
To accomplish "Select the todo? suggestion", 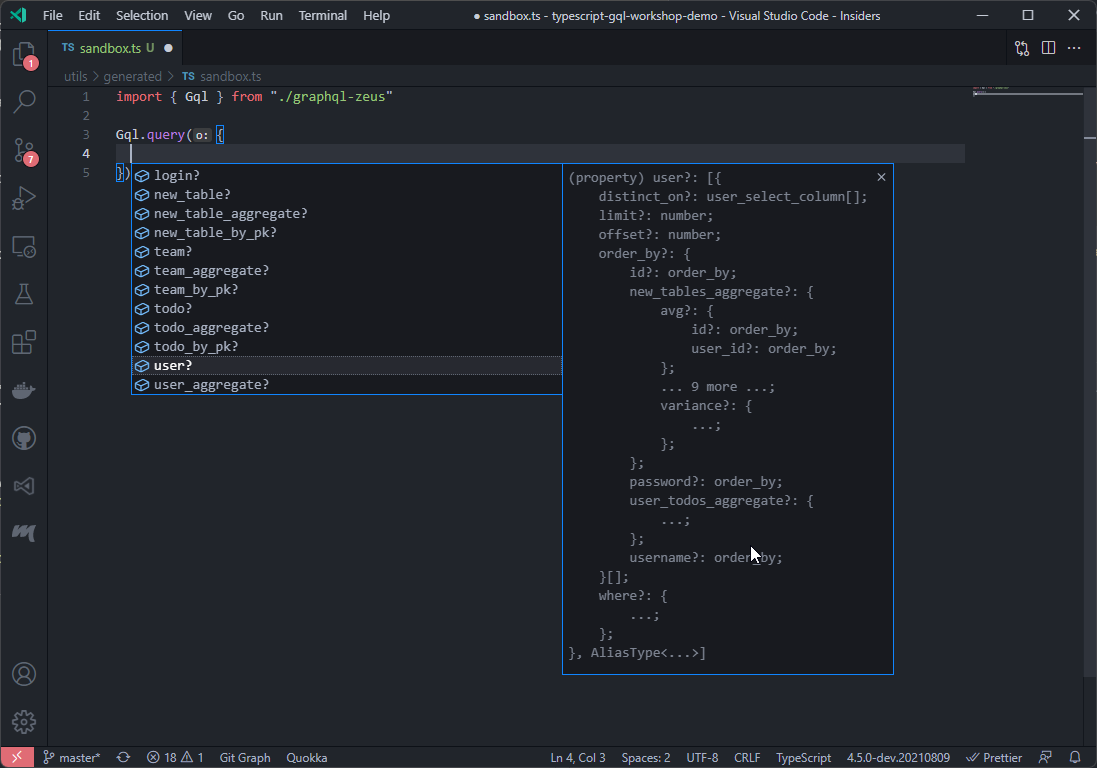I will (x=346, y=308).
